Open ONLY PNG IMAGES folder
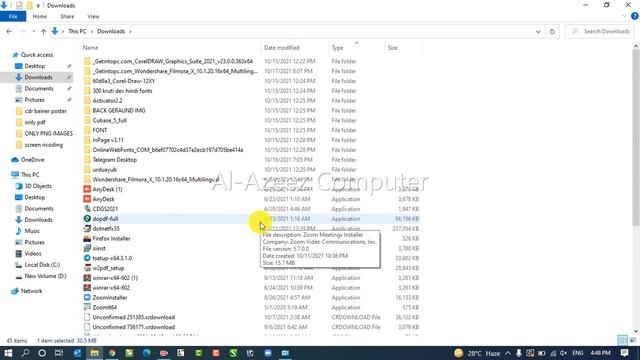 (48, 133)
